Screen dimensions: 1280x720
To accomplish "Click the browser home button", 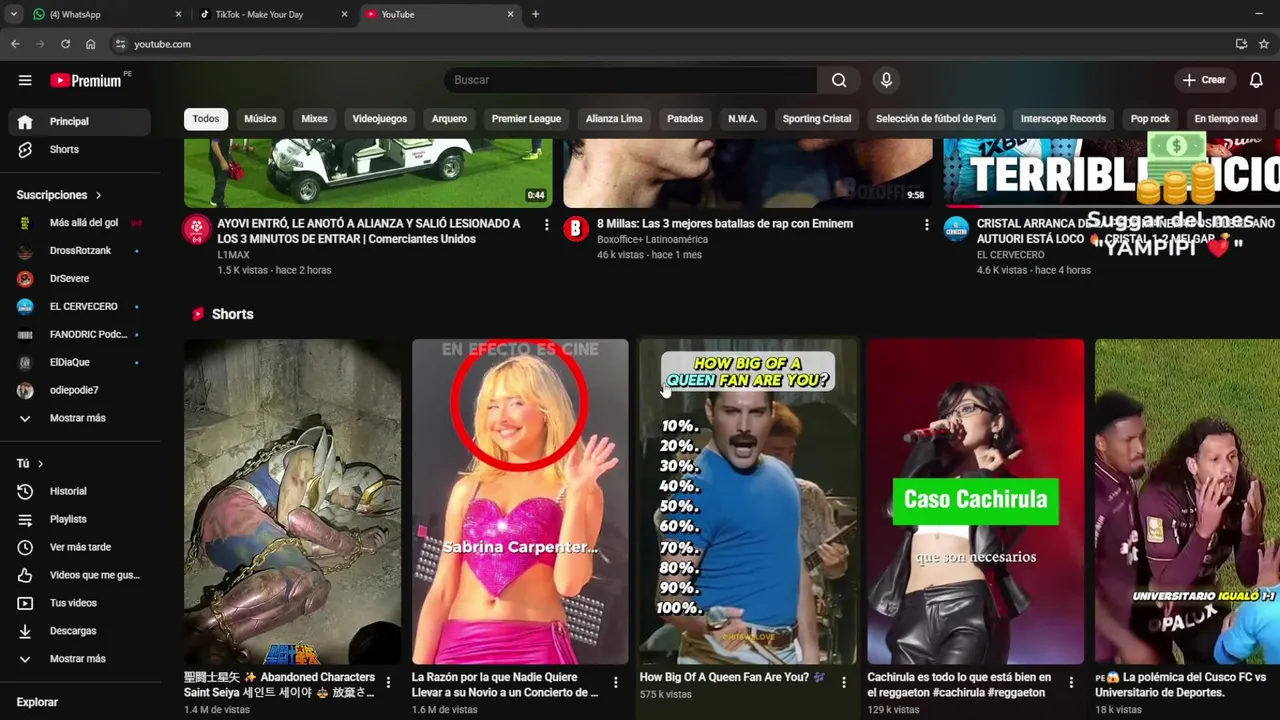I will click(90, 44).
